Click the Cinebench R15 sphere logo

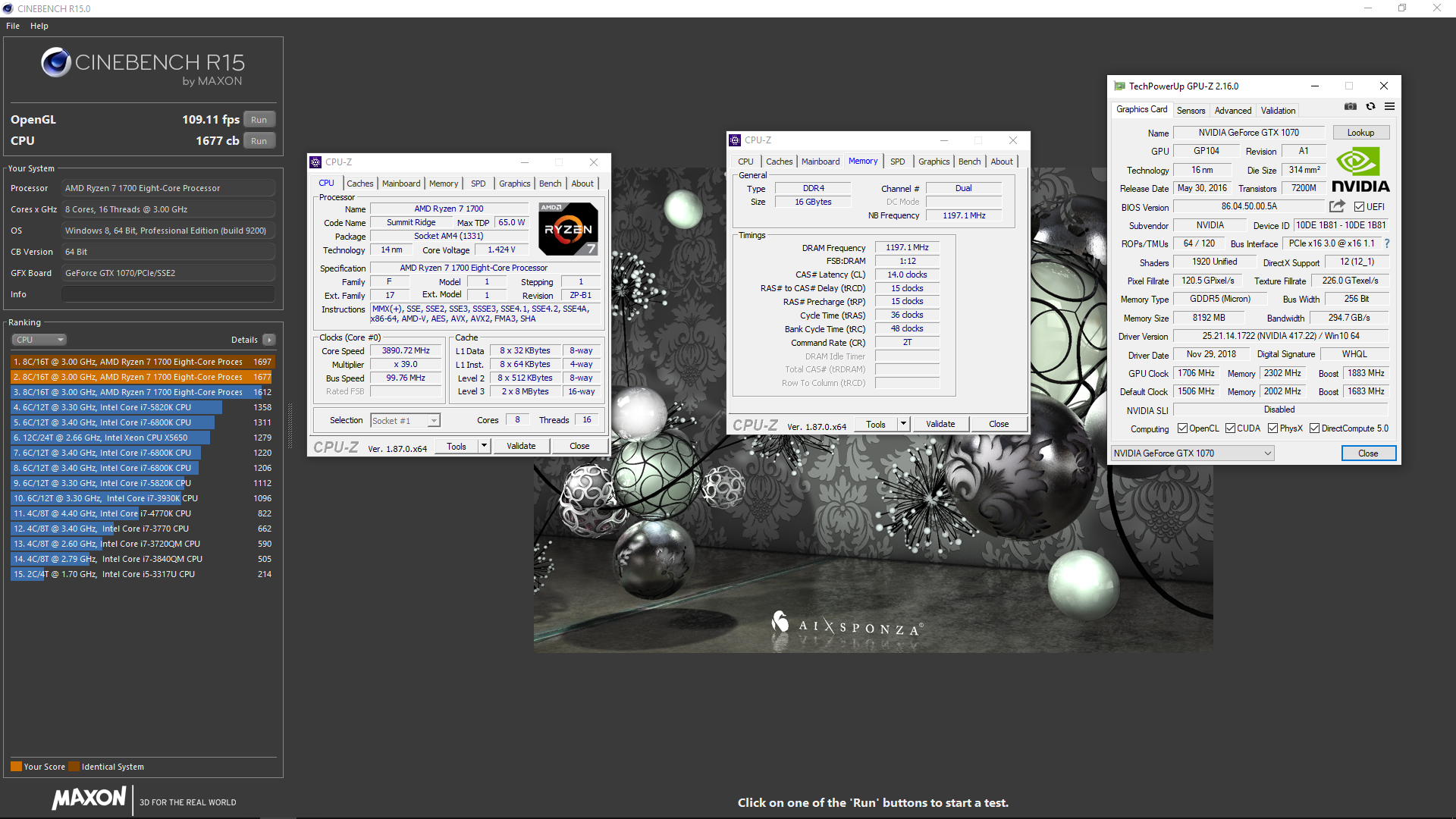(56, 62)
